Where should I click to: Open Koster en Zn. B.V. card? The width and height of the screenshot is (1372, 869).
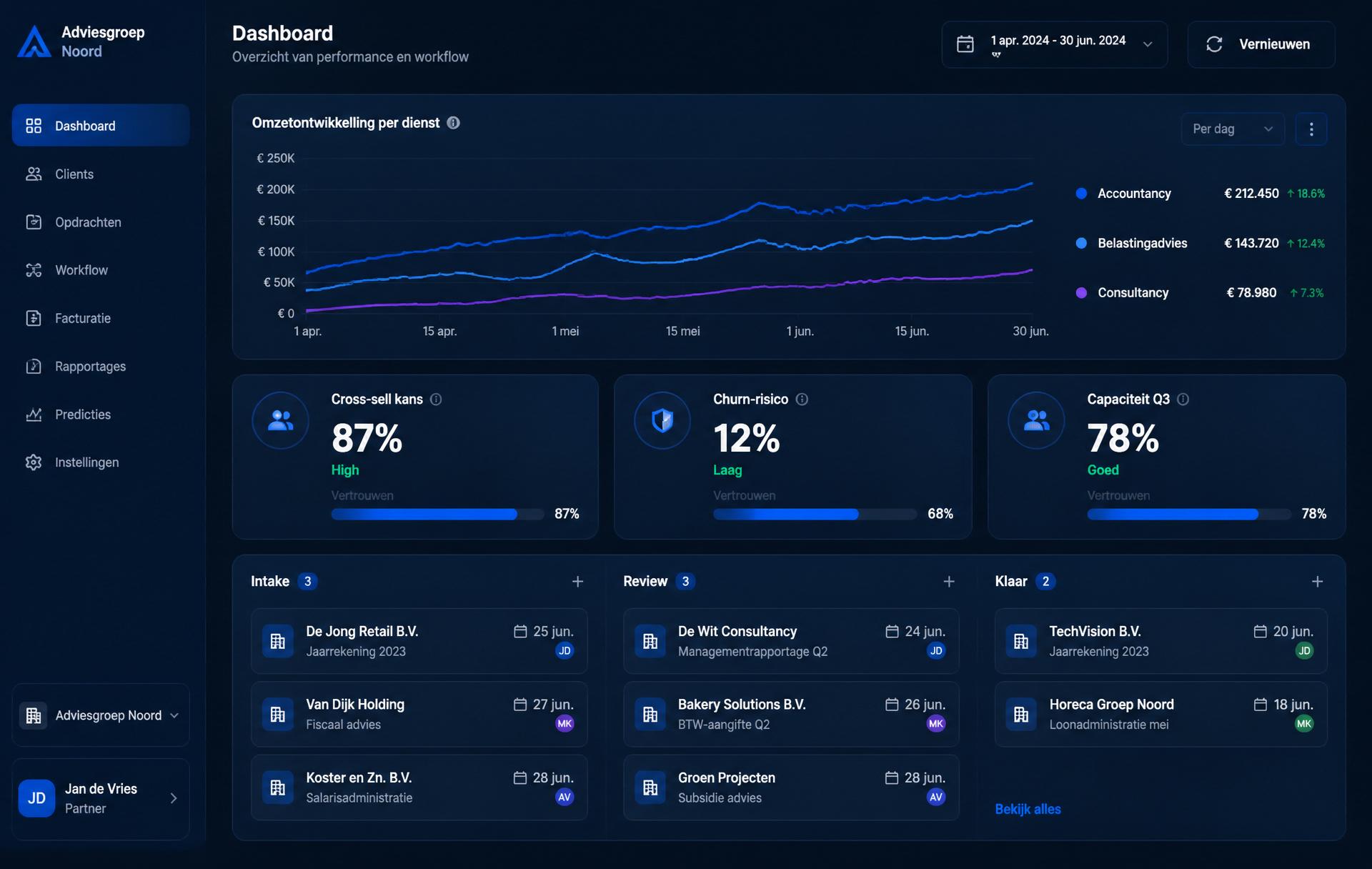[x=419, y=788]
